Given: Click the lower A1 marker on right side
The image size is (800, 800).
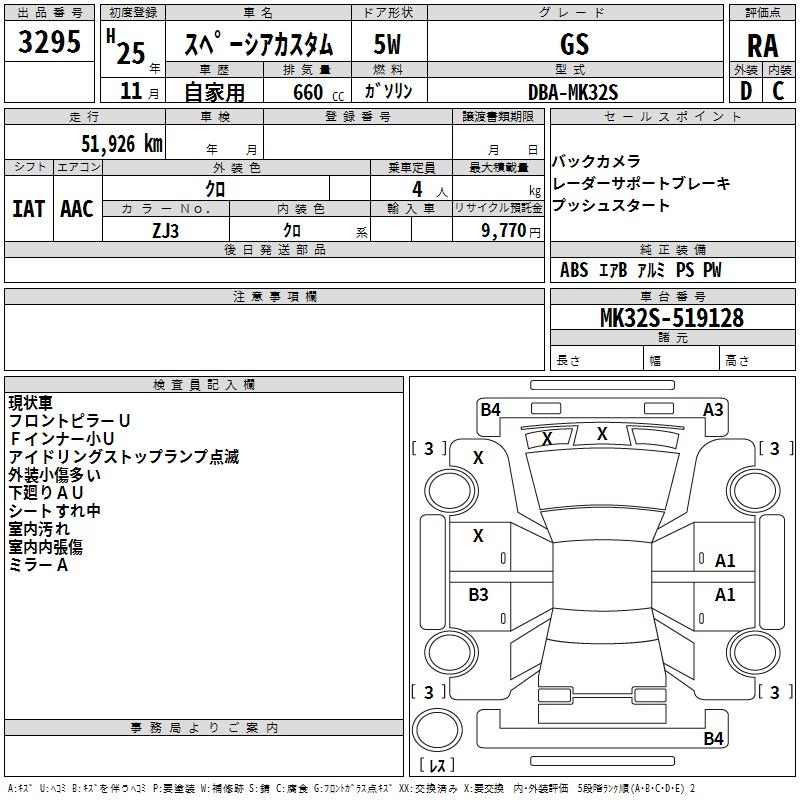Looking at the screenshot, I should (x=725, y=595).
